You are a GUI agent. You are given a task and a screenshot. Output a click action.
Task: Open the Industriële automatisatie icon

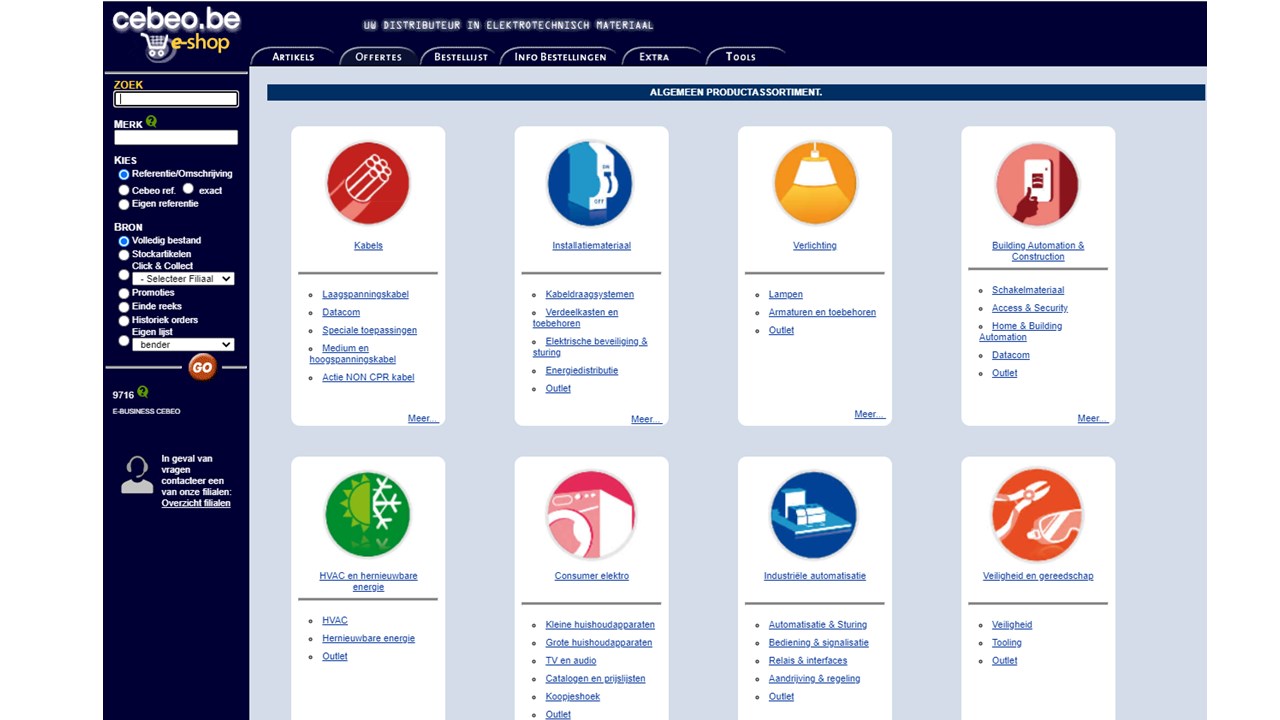pos(814,514)
